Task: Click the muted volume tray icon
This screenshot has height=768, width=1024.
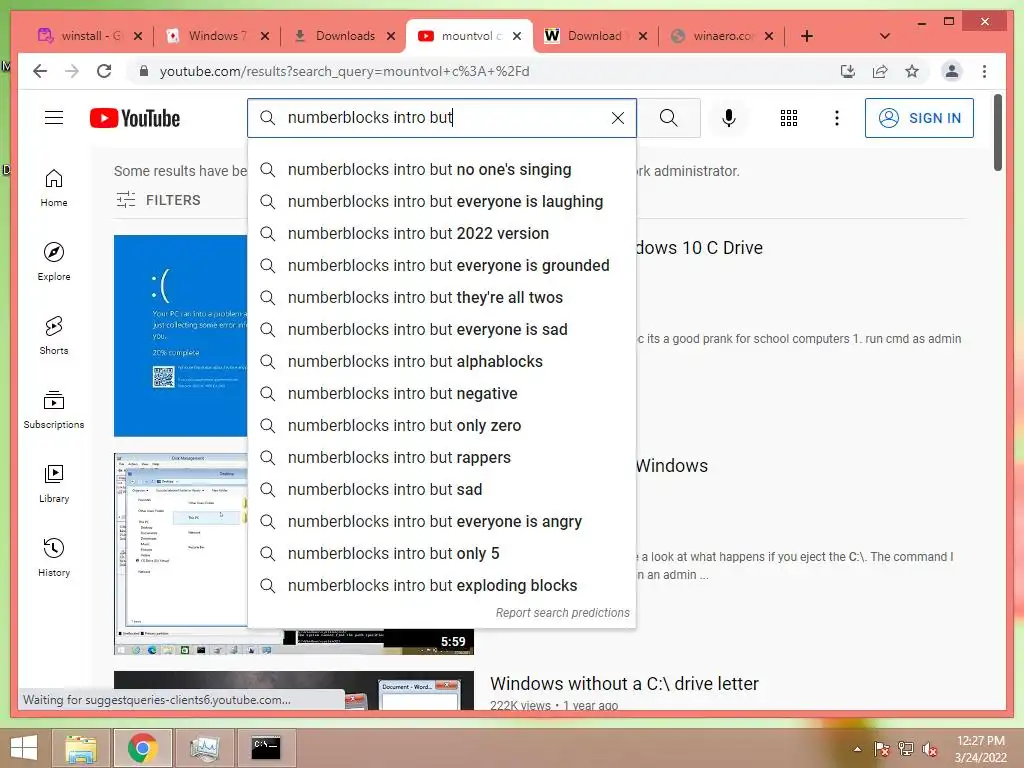Action: point(930,749)
